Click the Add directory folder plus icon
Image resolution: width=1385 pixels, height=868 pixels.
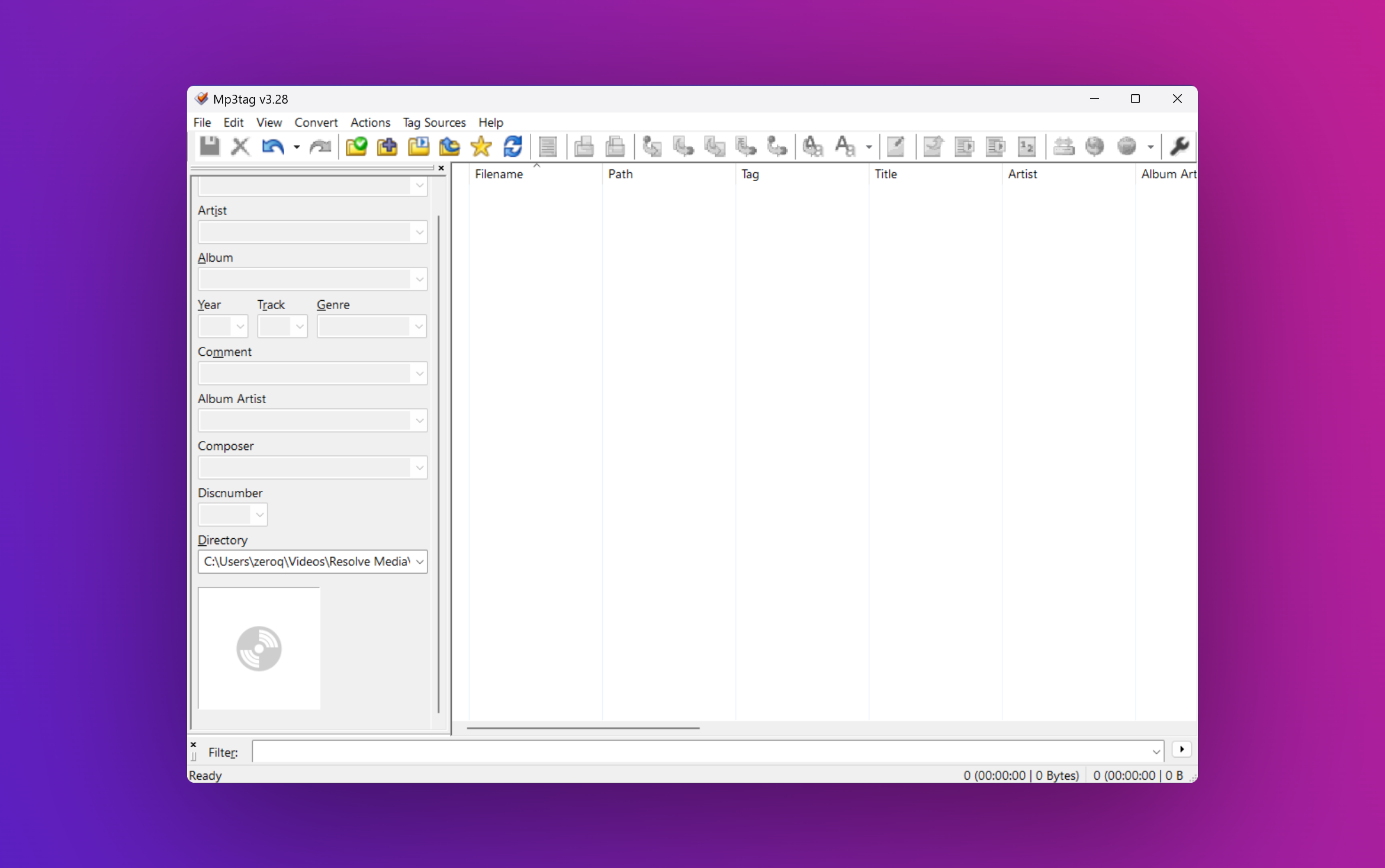[x=387, y=146]
